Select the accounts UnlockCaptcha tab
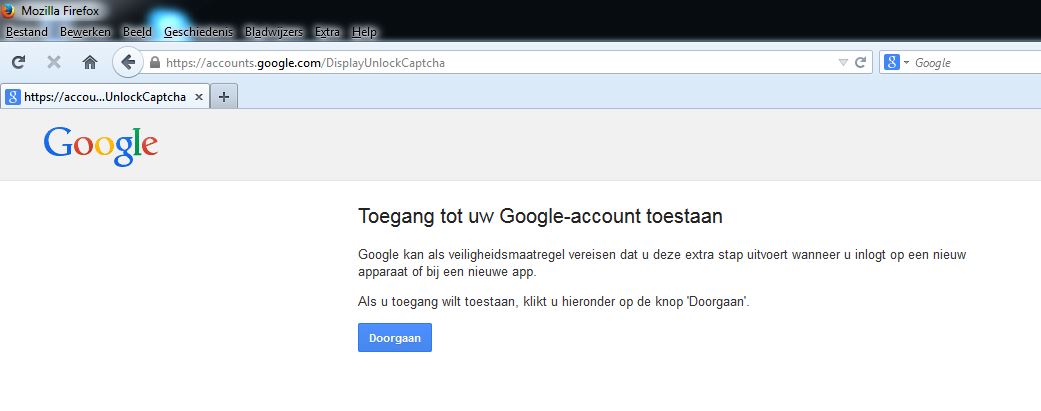Image resolution: width=1041 pixels, height=411 pixels. [105, 97]
